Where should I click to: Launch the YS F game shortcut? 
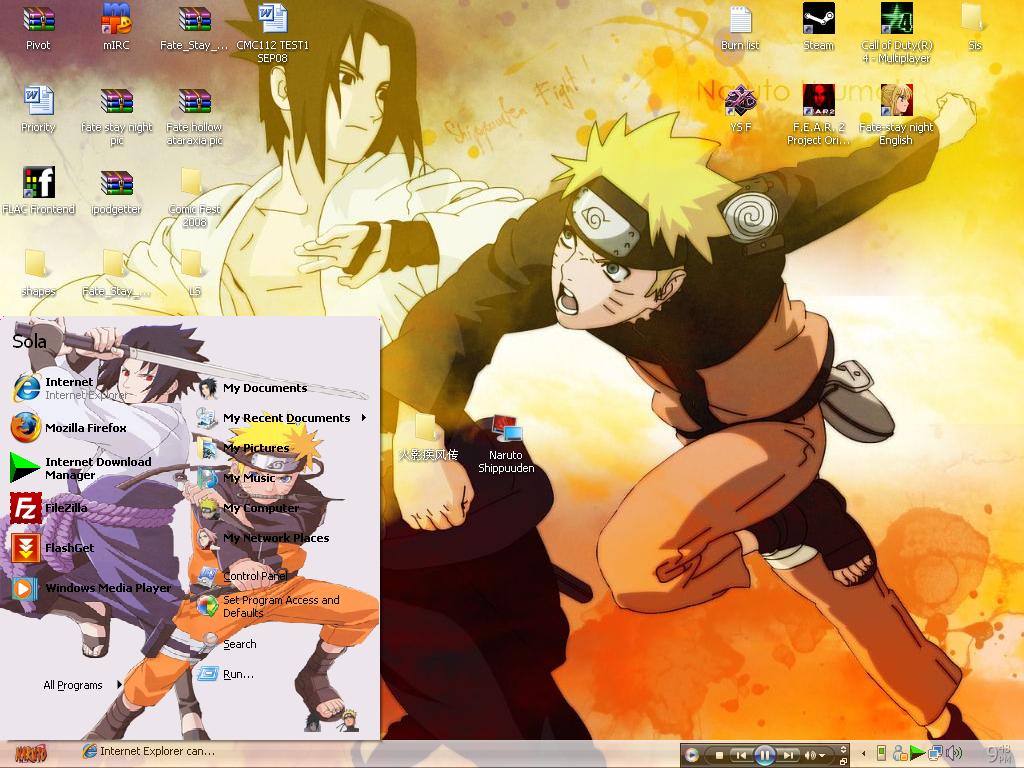click(740, 110)
